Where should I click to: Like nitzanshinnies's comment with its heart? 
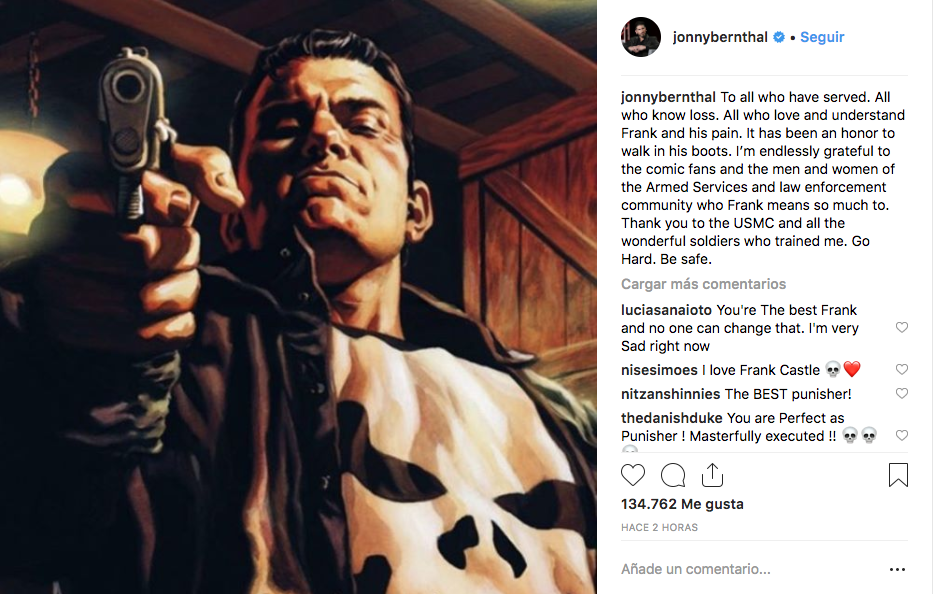click(x=901, y=394)
